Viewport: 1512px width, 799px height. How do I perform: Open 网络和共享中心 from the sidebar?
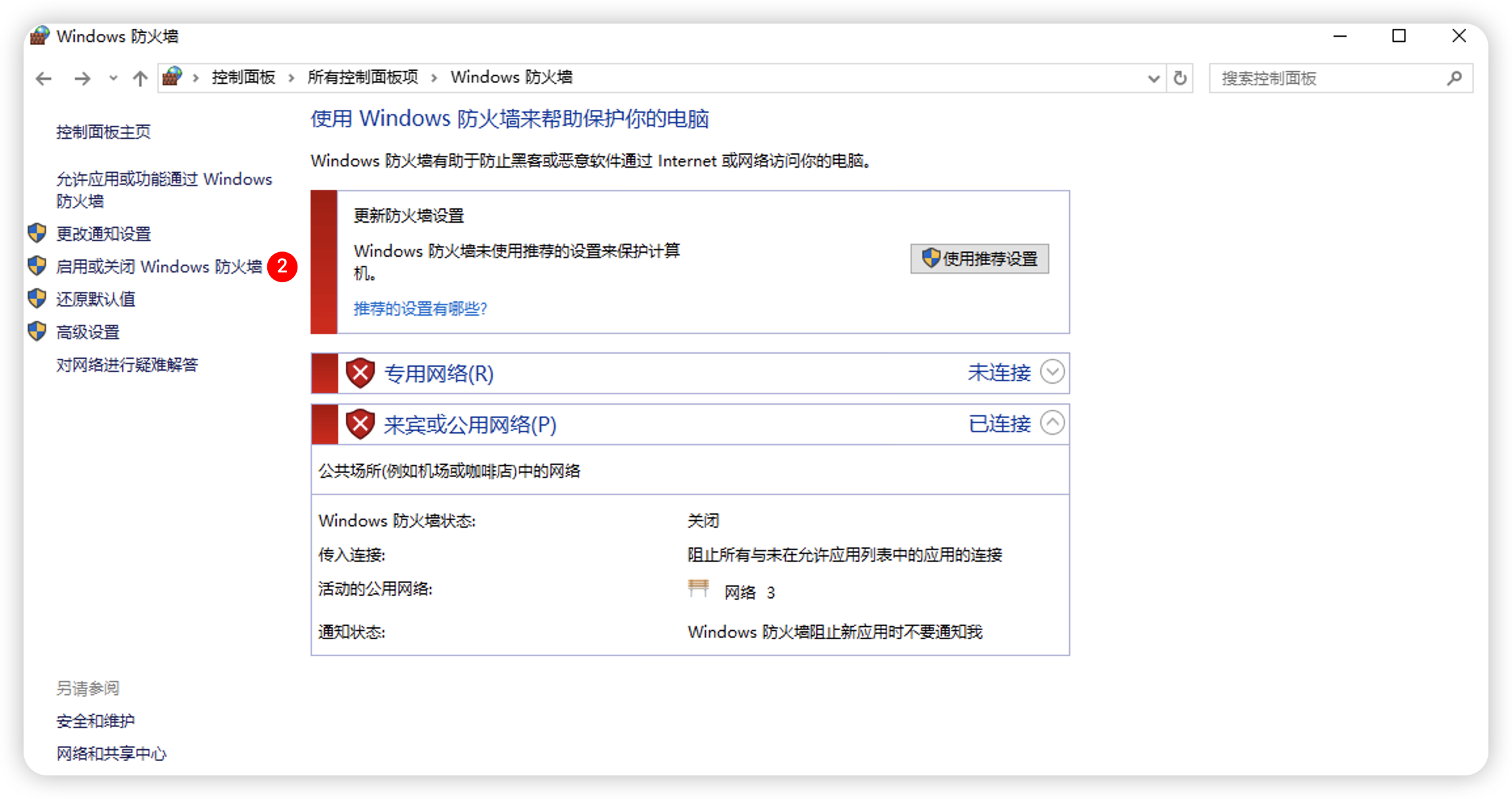[110, 754]
